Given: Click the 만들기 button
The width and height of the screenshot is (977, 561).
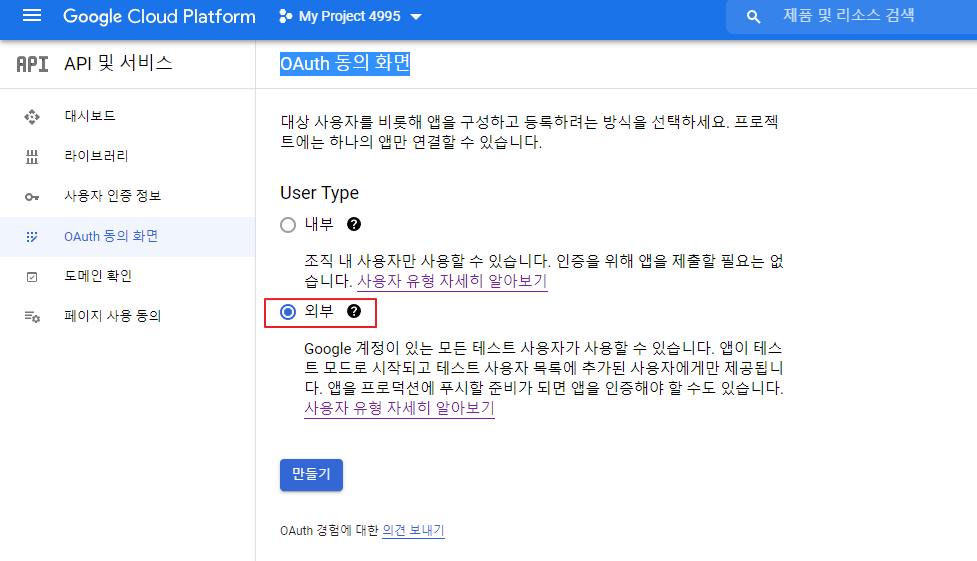Looking at the screenshot, I should 311,475.
